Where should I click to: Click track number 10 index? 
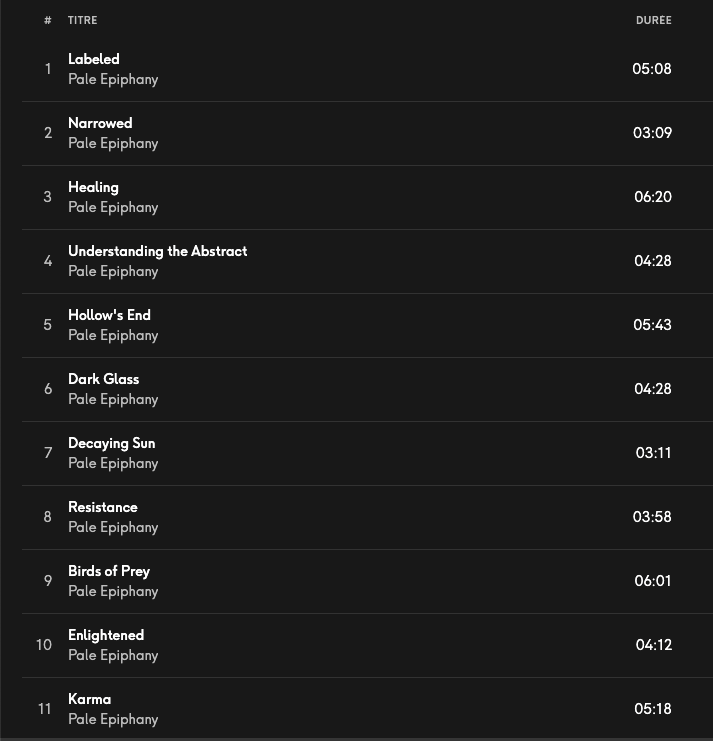44,645
